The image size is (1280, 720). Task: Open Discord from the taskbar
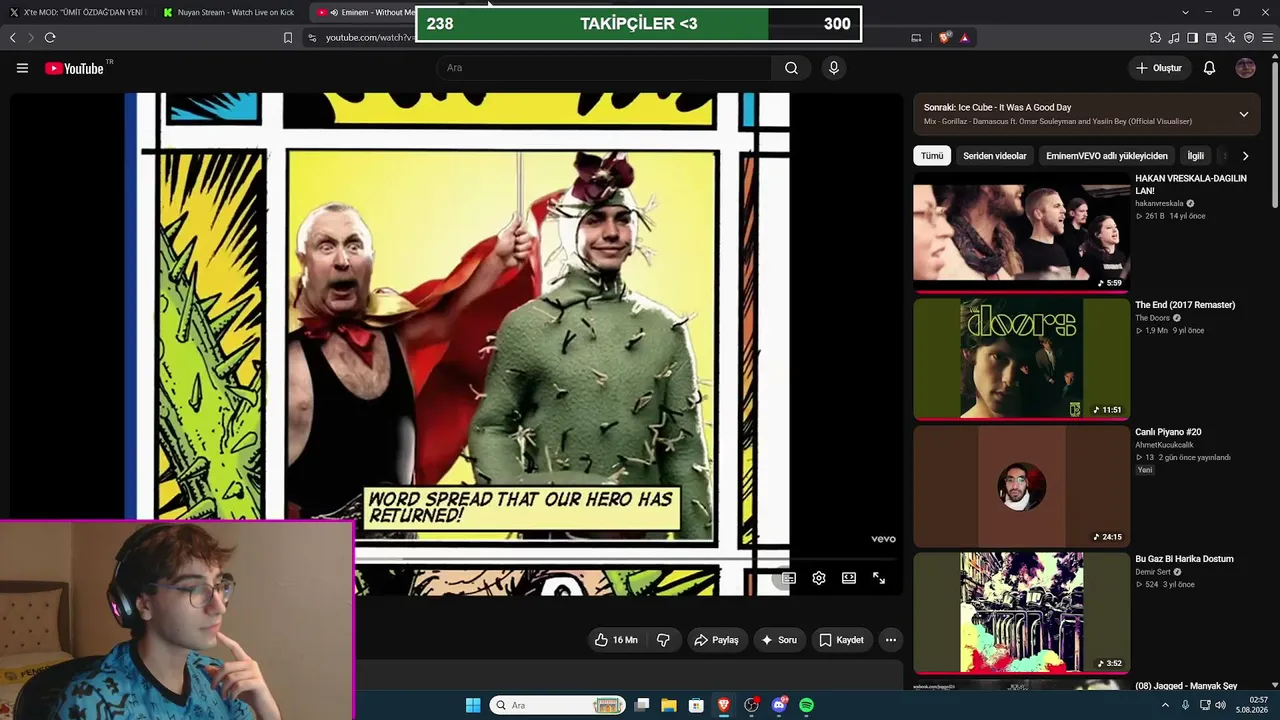point(779,705)
